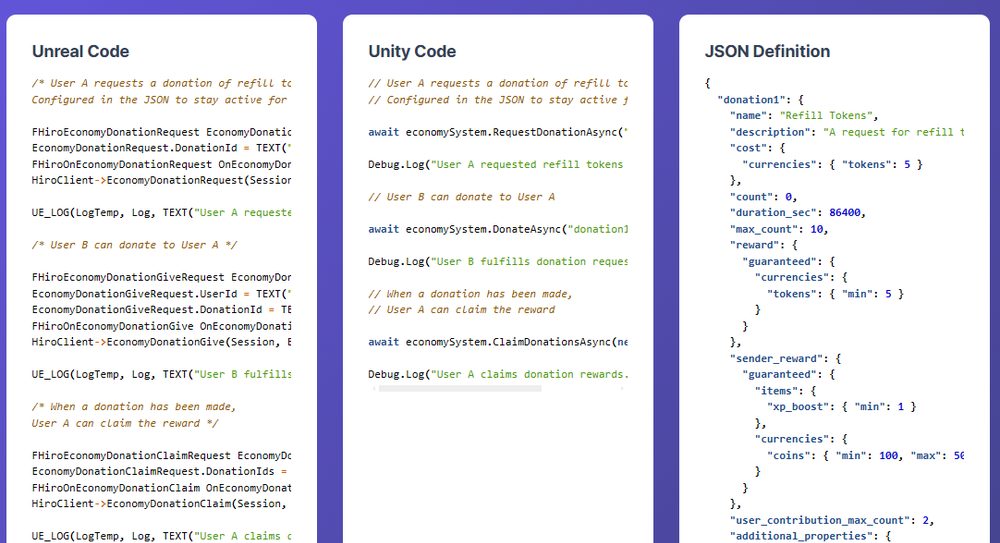Click JSON line "max_count": 10
Image resolution: width=1000 pixels, height=543 pixels.
coord(779,229)
